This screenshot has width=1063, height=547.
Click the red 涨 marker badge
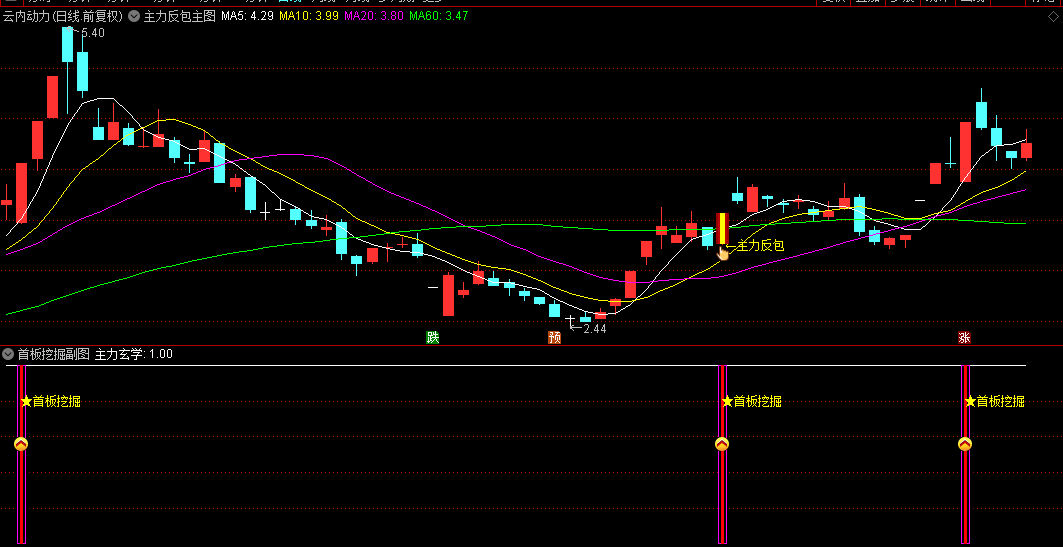point(964,338)
